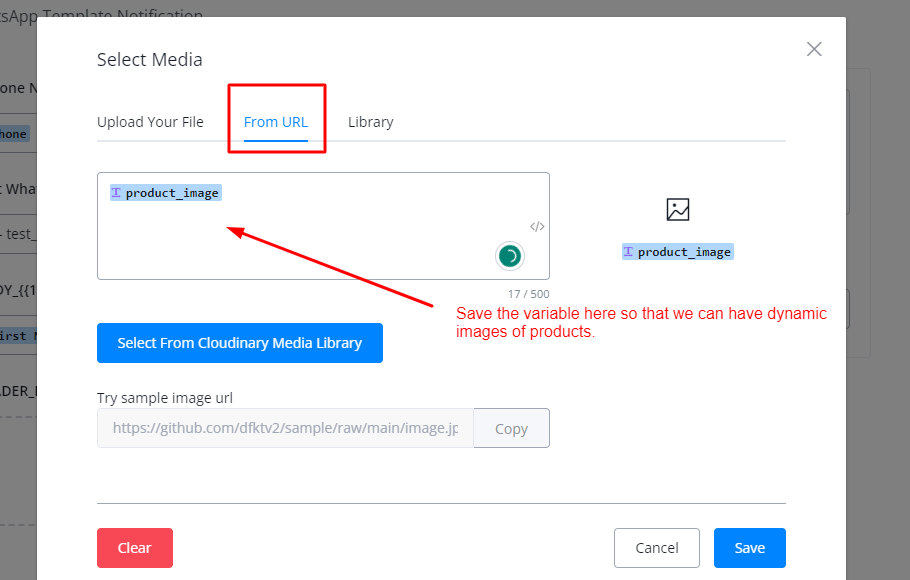The image size is (910, 580).
Task: Click the Select Media dialog title
Action: [x=150, y=60]
